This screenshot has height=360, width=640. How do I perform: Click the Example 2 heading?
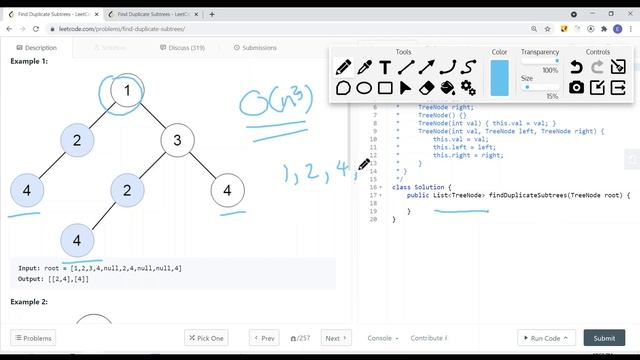click(29, 302)
